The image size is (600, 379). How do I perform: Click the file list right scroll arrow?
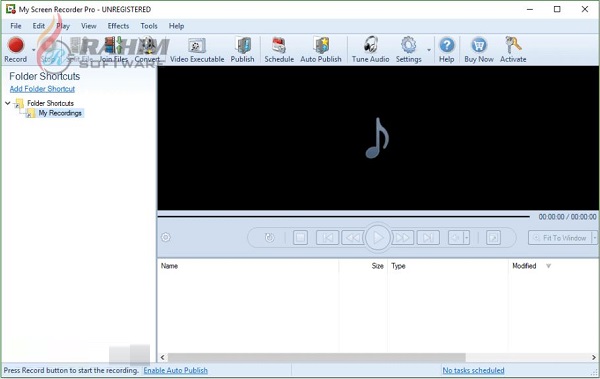594,358
